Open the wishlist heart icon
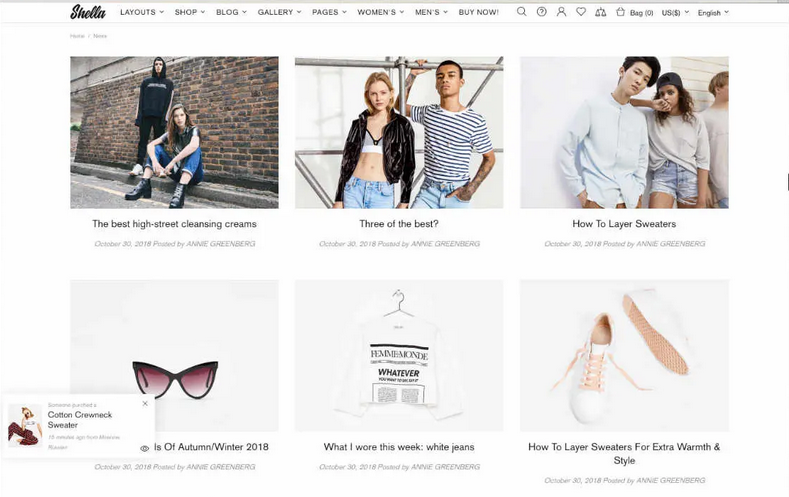Image resolution: width=789 pixels, height=497 pixels. pyautogui.click(x=580, y=12)
